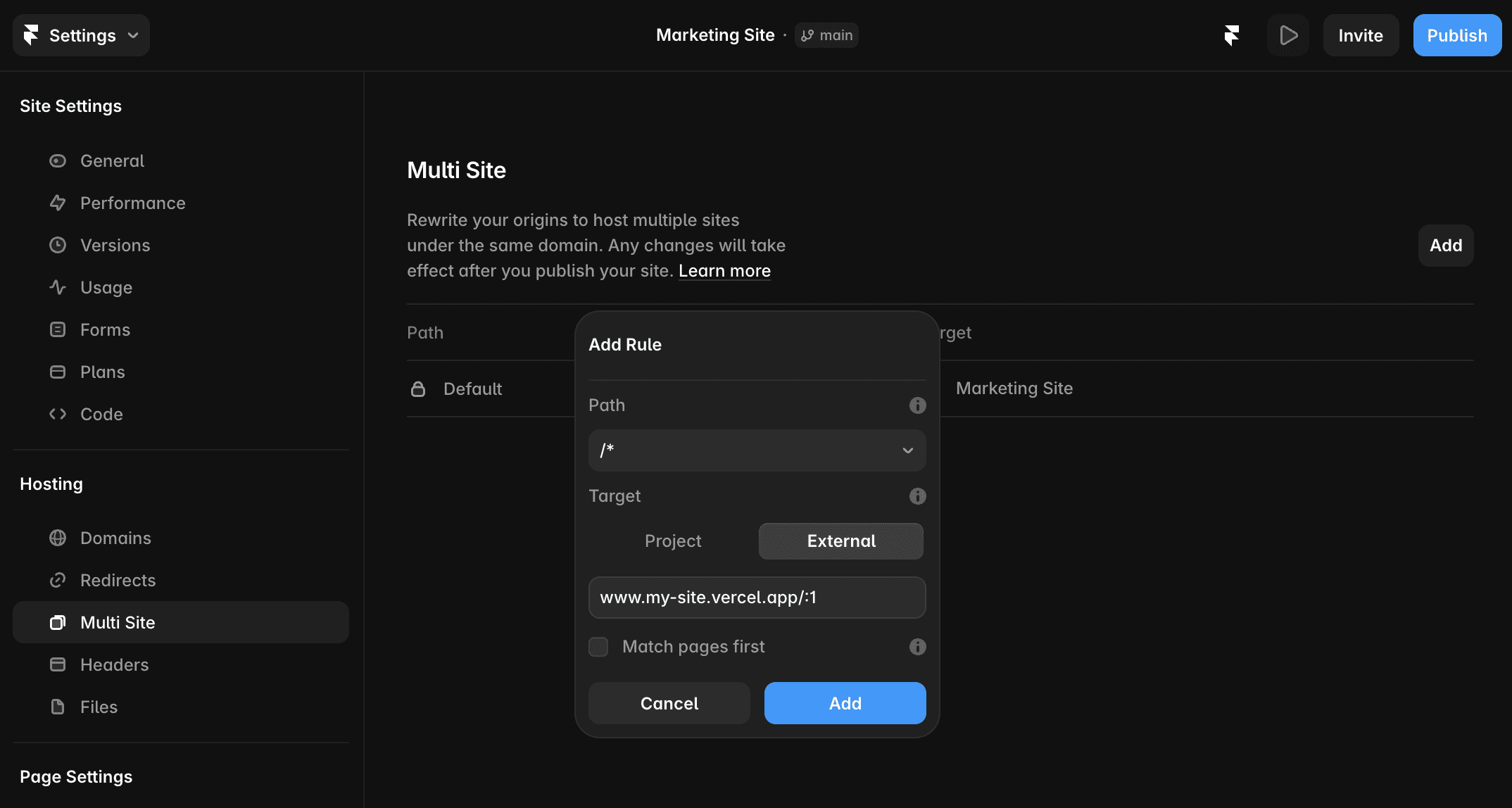Click the main branch badge
This screenshot has height=808, width=1512.
tap(826, 35)
